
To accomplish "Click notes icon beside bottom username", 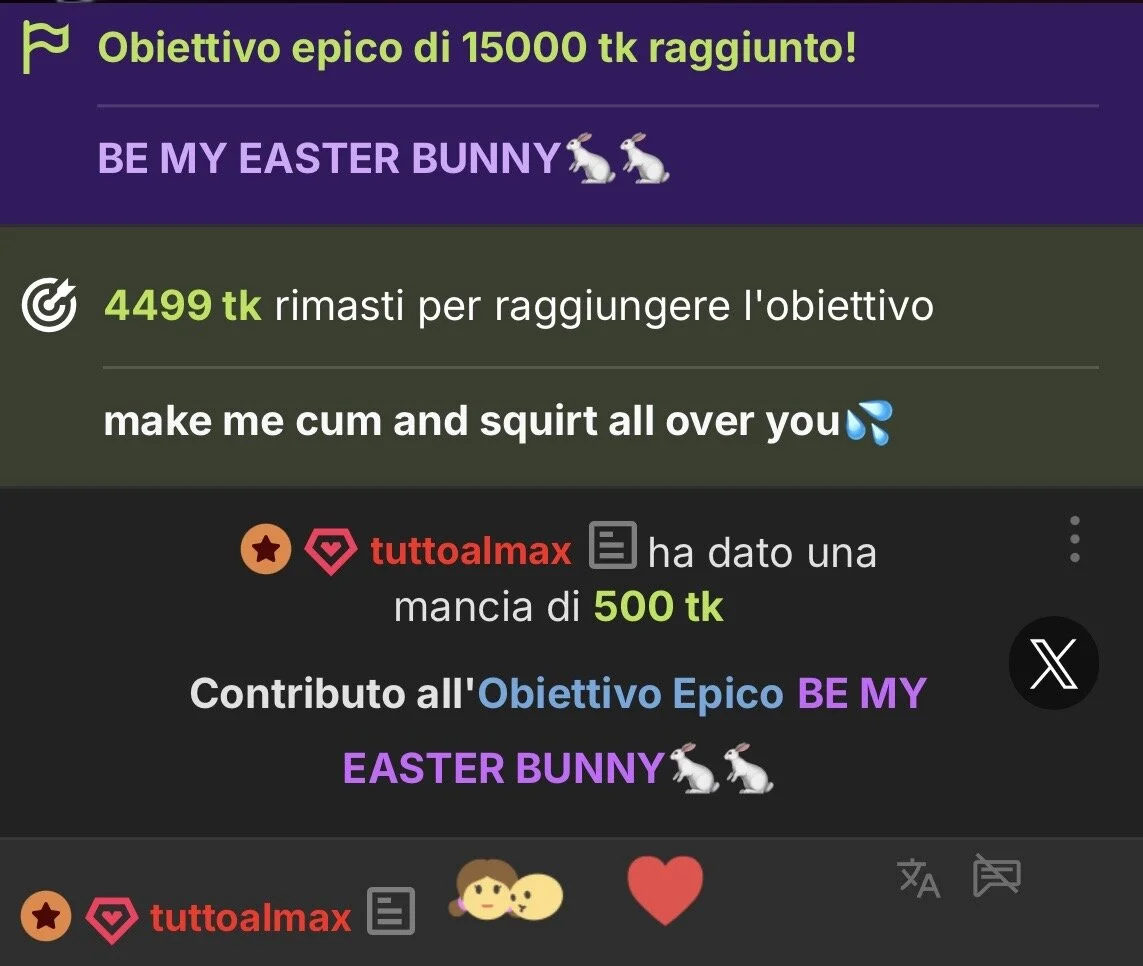I will 391,911.
